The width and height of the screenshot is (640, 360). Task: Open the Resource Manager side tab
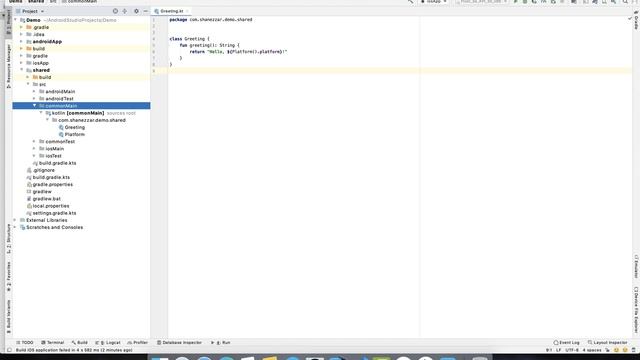(x=9, y=66)
